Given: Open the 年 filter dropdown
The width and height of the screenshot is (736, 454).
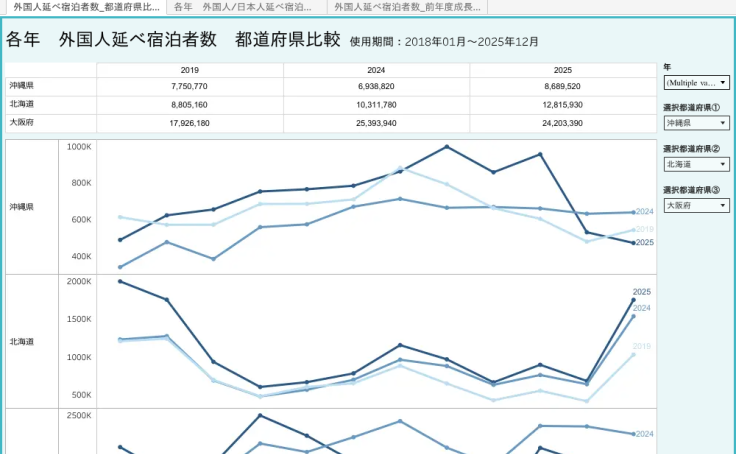Looking at the screenshot, I should coord(697,83).
